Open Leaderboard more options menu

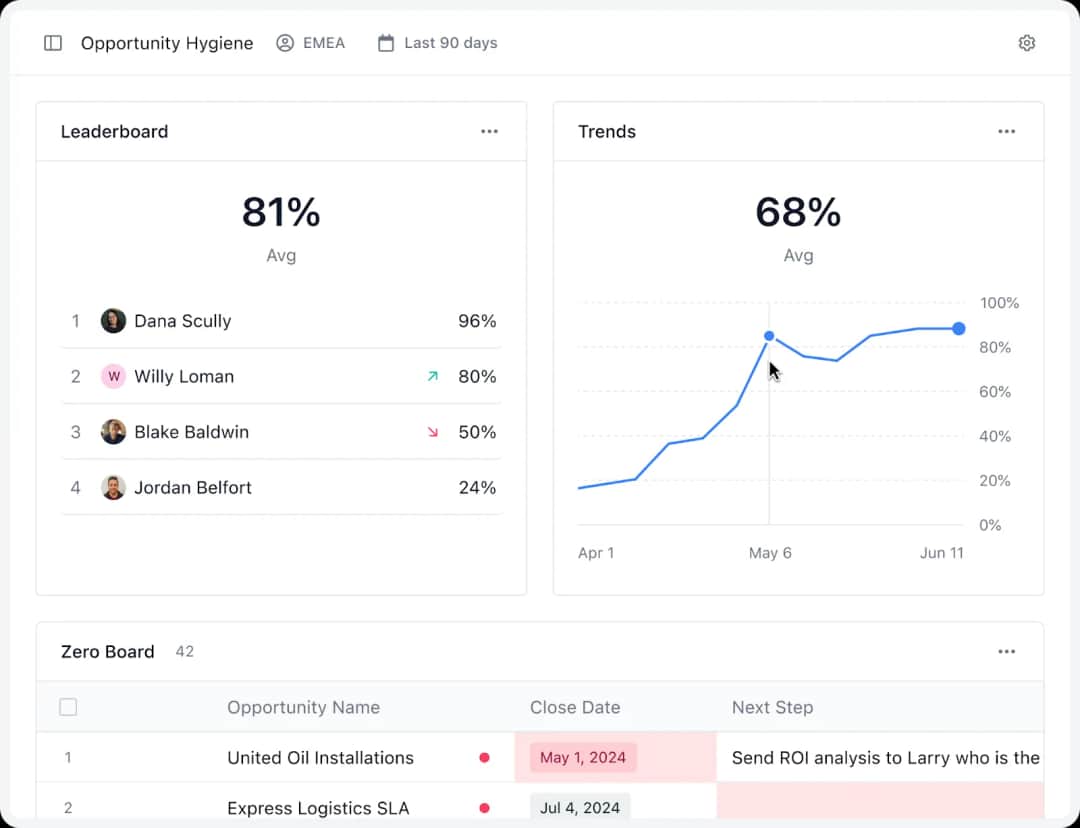489,132
